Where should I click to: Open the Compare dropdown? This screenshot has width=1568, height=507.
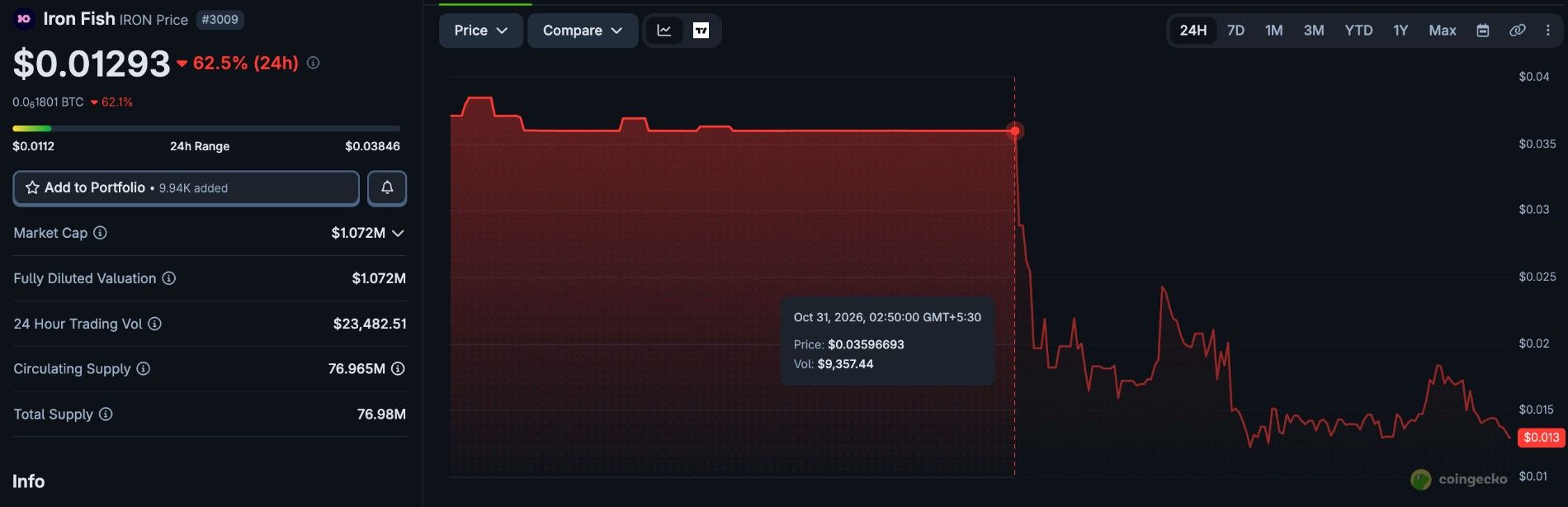[583, 31]
